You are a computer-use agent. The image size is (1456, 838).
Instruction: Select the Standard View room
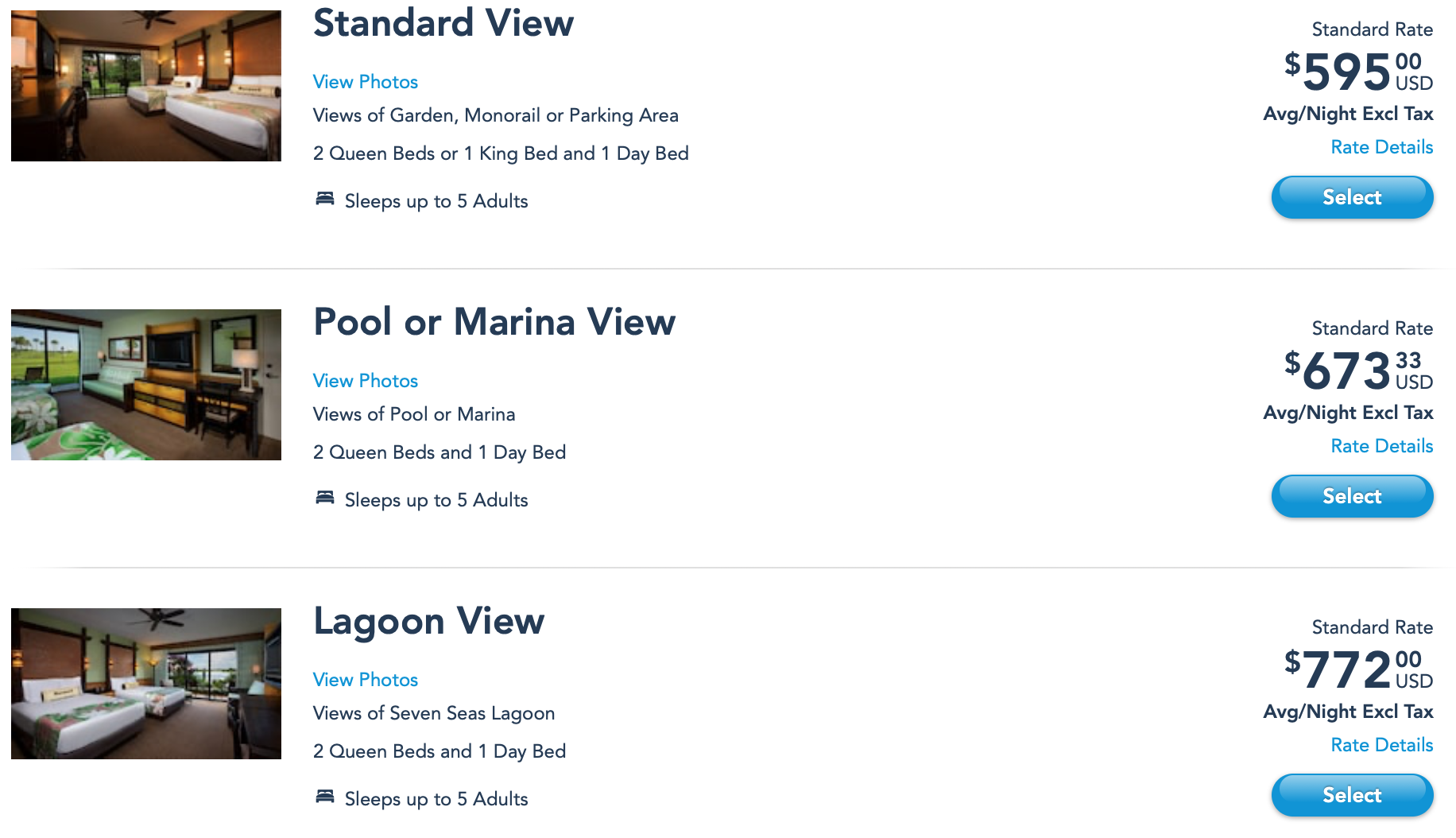coord(1352,197)
